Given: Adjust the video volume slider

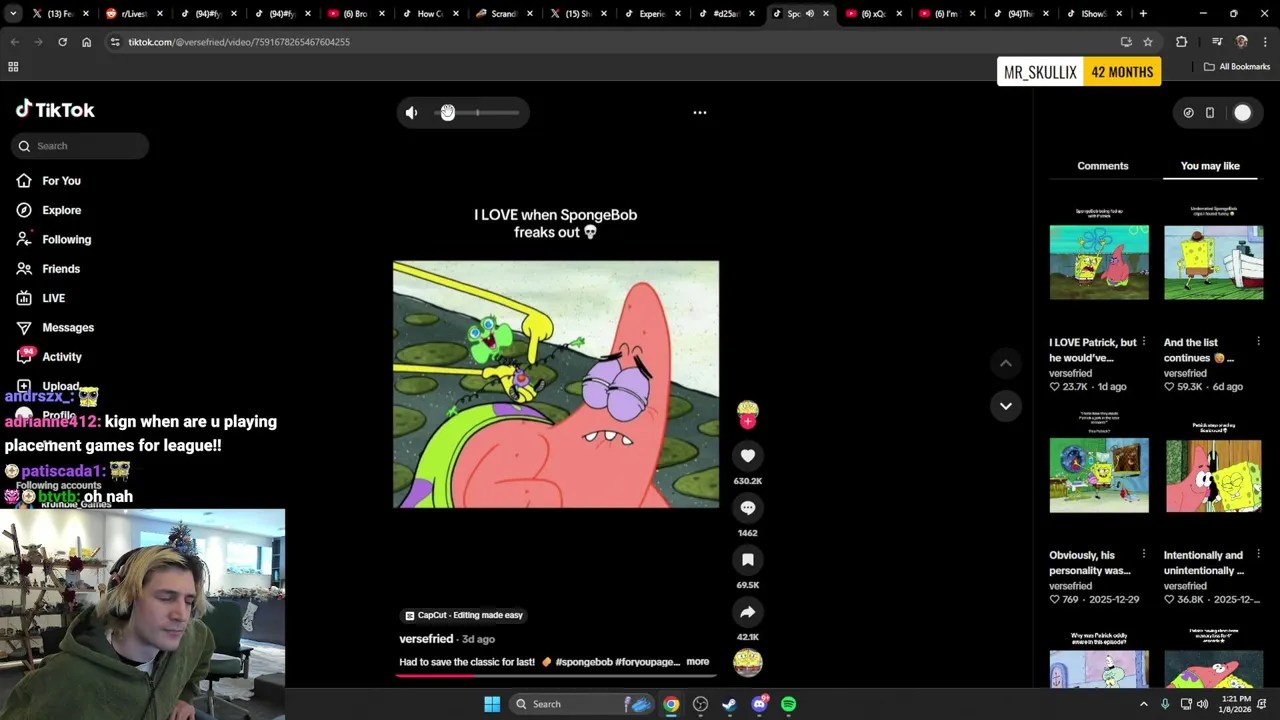Looking at the screenshot, I should pos(478,113).
